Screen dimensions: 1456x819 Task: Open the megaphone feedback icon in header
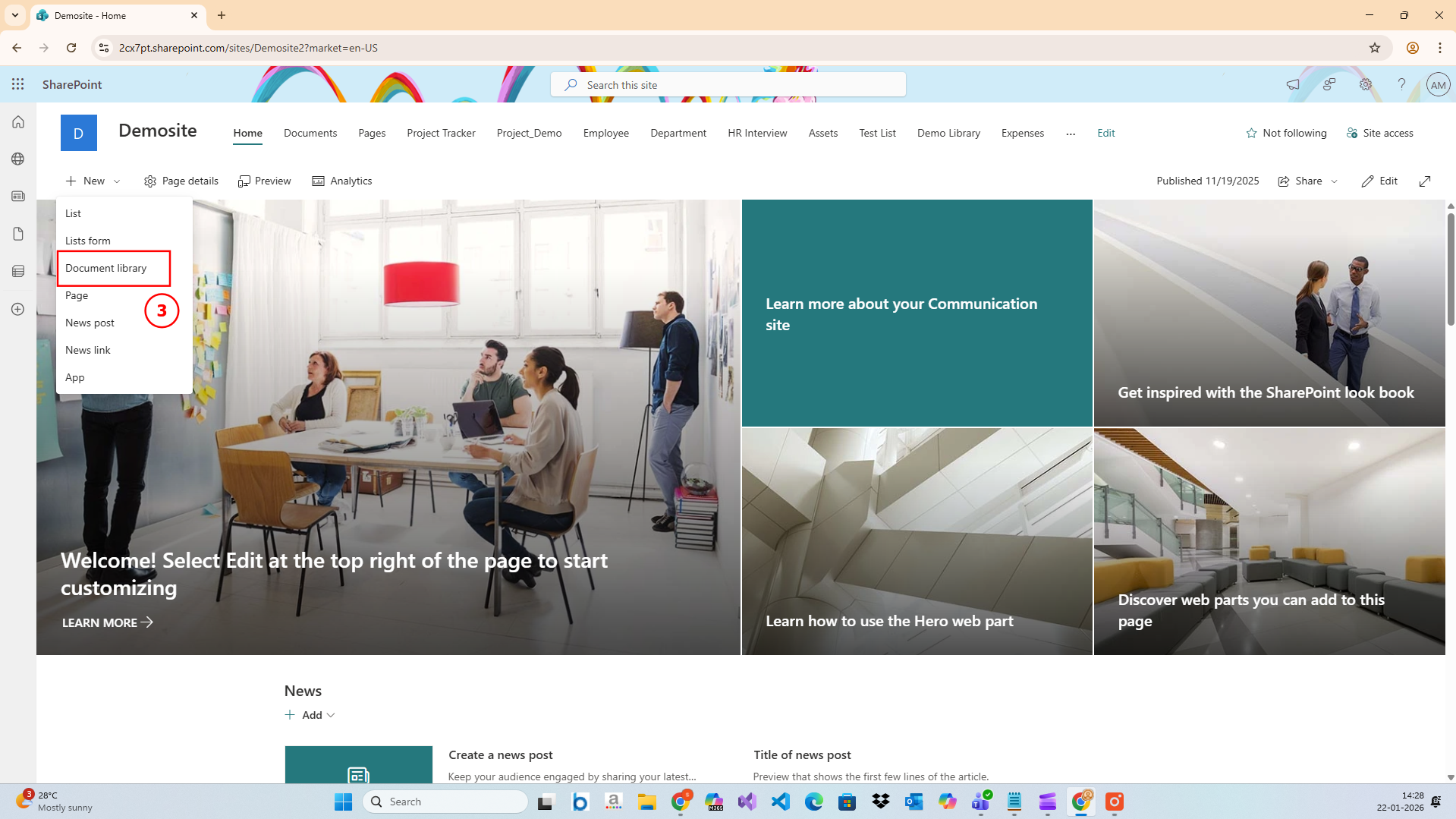pyautogui.click(x=1293, y=84)
